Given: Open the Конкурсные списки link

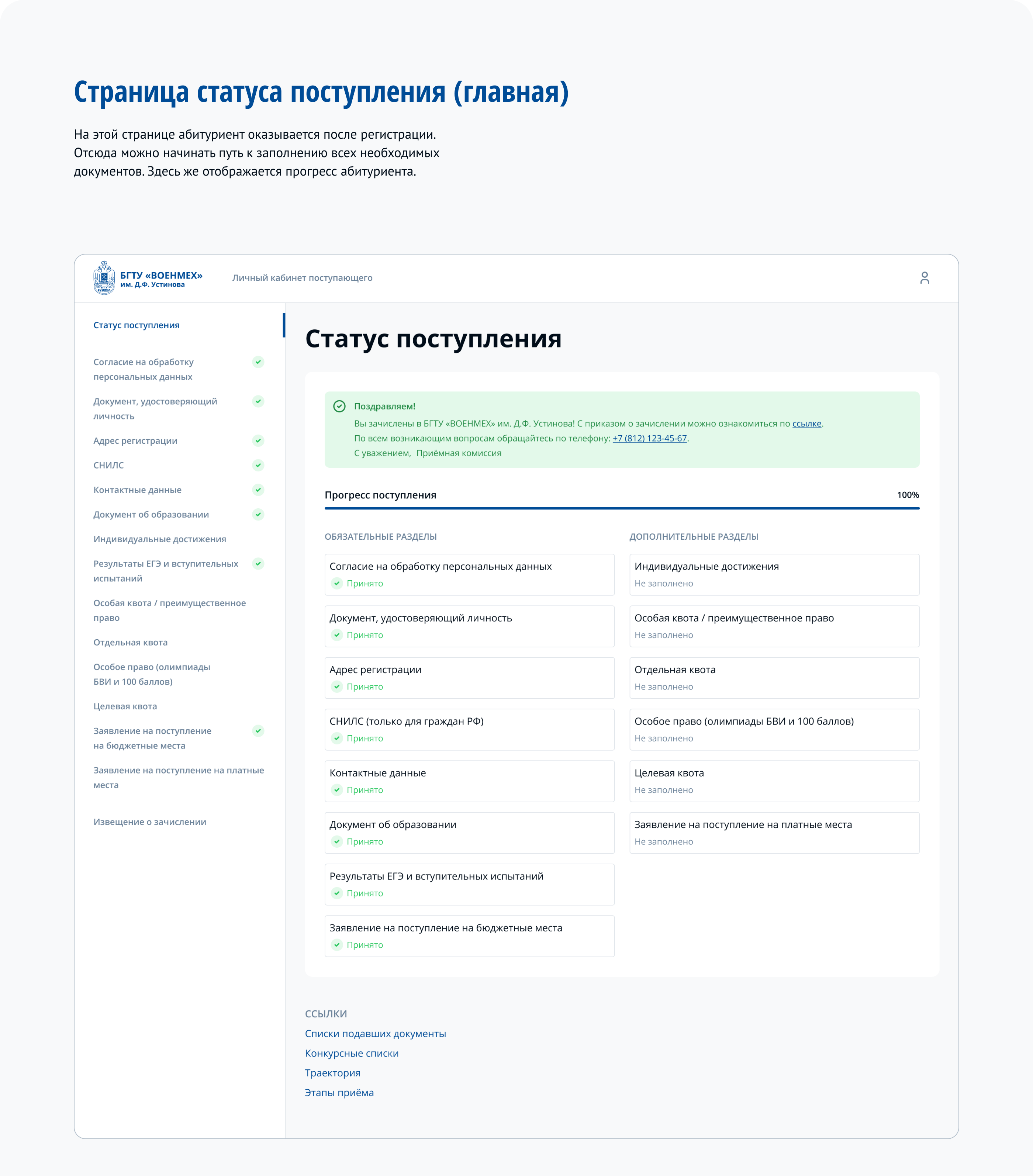Looking at the screenshot, I should pos(352,1053).
